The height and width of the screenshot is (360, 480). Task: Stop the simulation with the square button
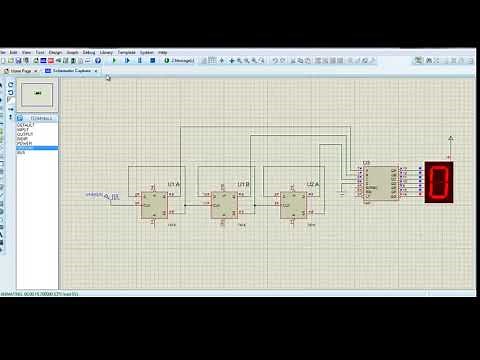pyautogui.click(x=153, y=60)
